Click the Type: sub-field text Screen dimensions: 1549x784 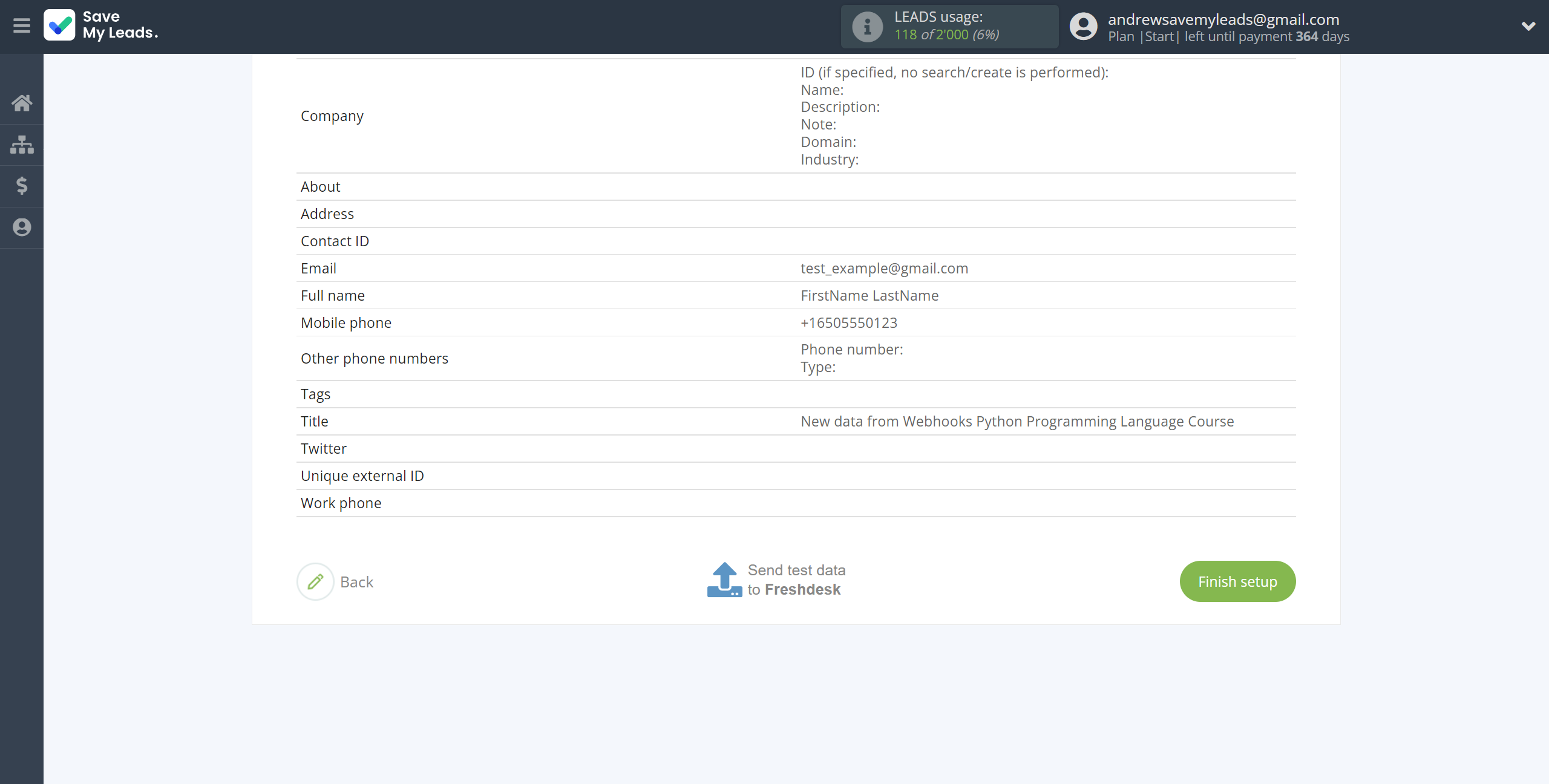click(818, 367)
